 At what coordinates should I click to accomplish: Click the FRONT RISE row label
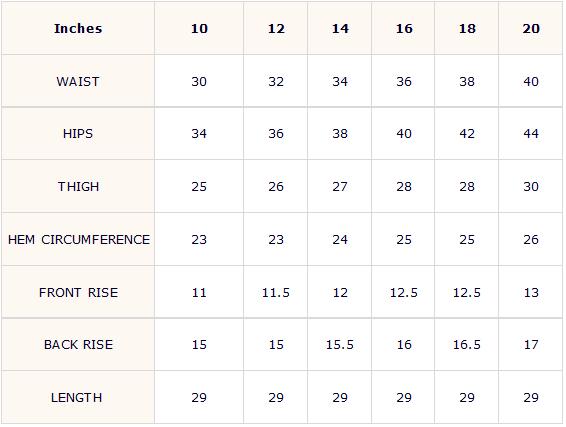coord(78,292)
